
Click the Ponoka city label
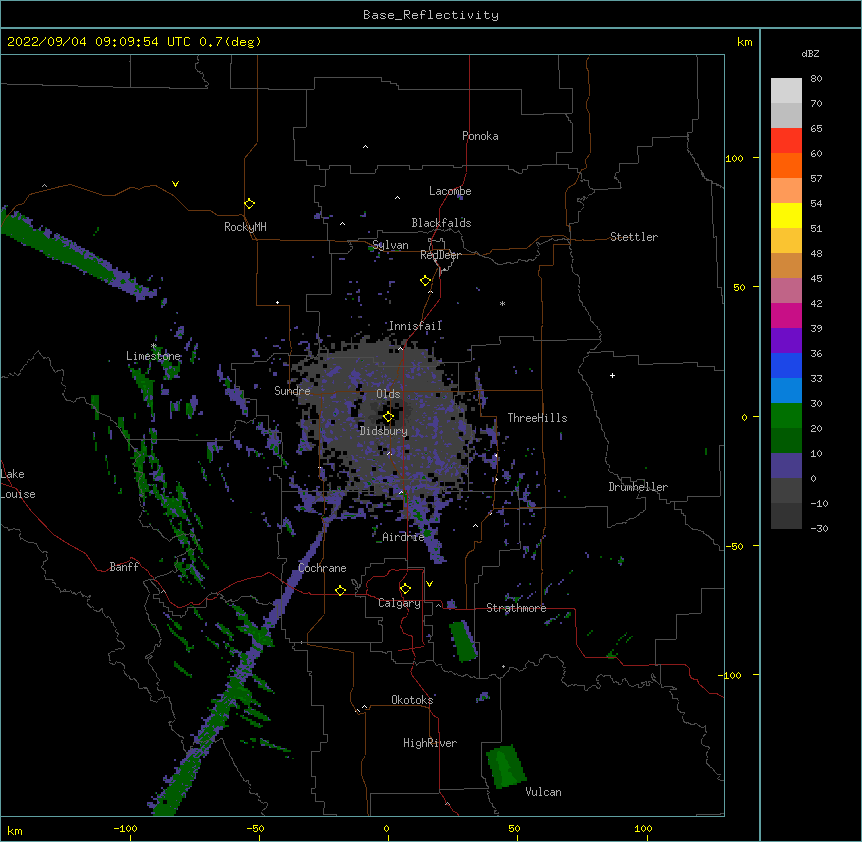coord(480,136)
